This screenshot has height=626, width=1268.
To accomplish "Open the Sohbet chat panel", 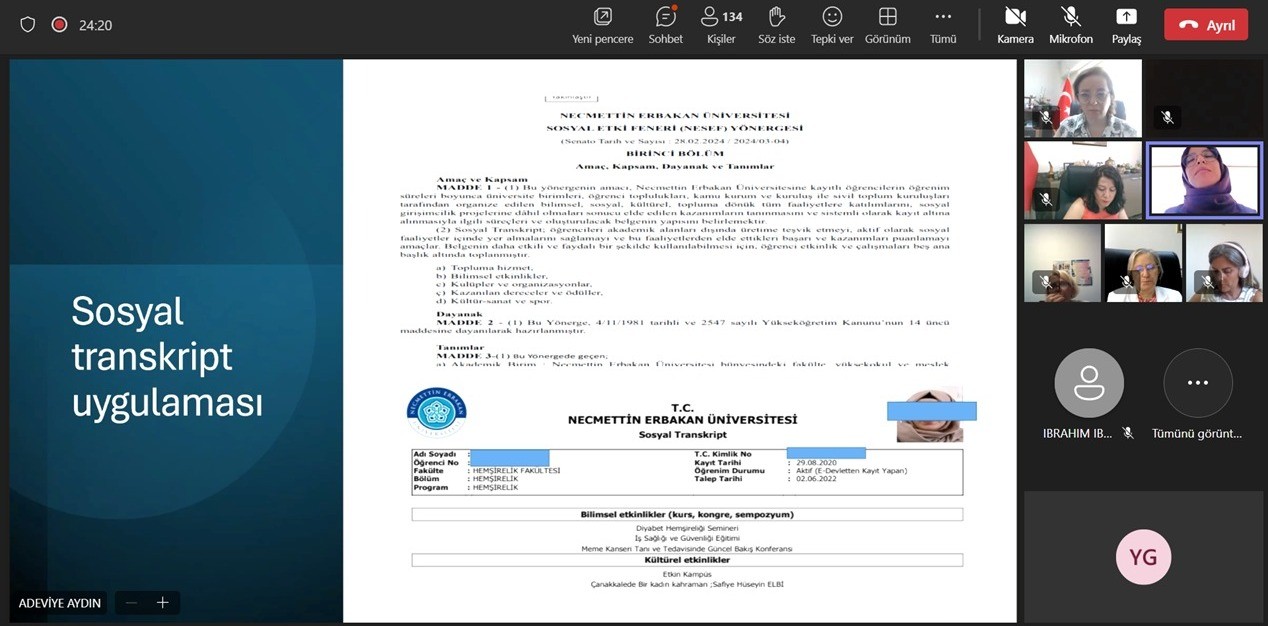I will [665, 17].
